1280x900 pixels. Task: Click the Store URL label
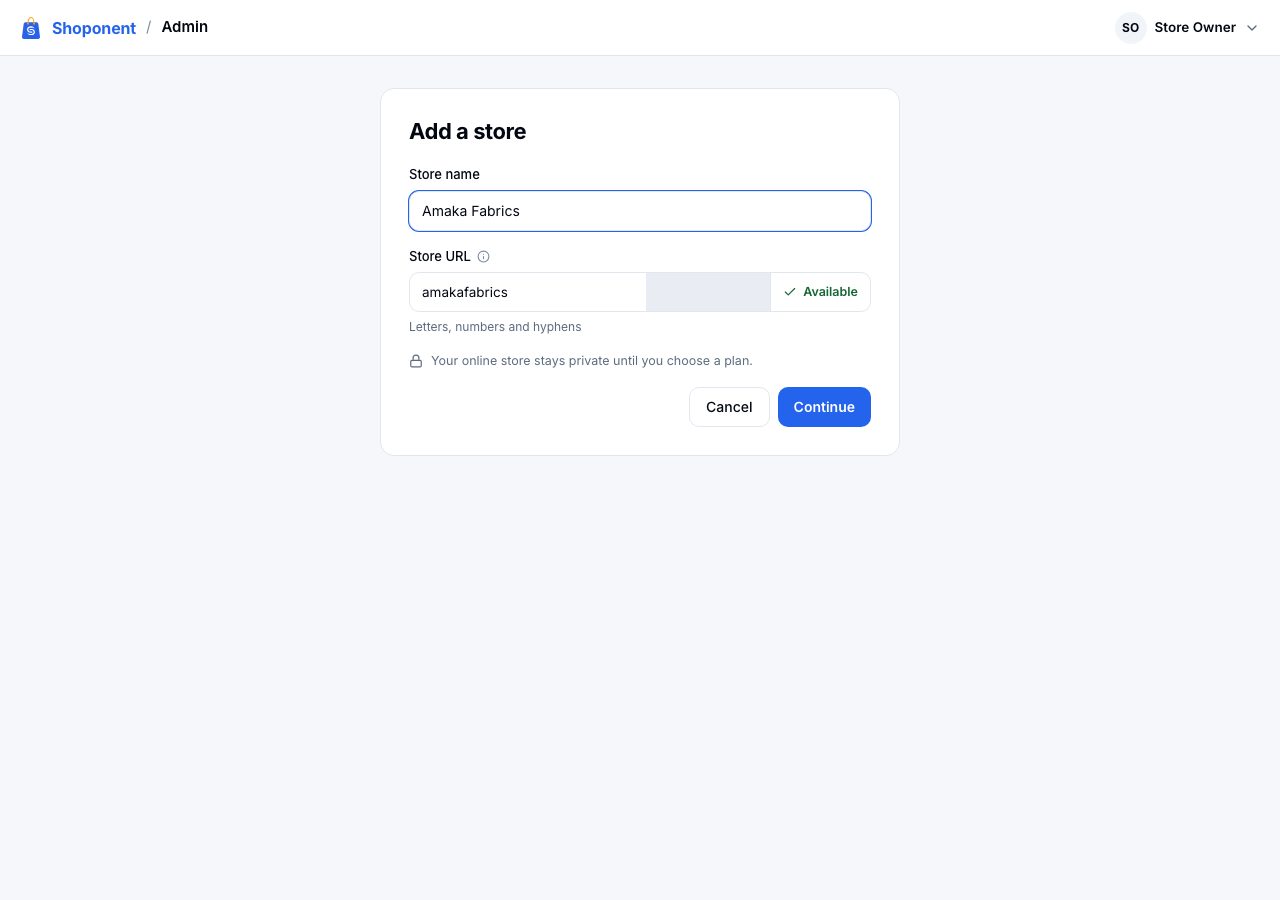click(439, 256)
